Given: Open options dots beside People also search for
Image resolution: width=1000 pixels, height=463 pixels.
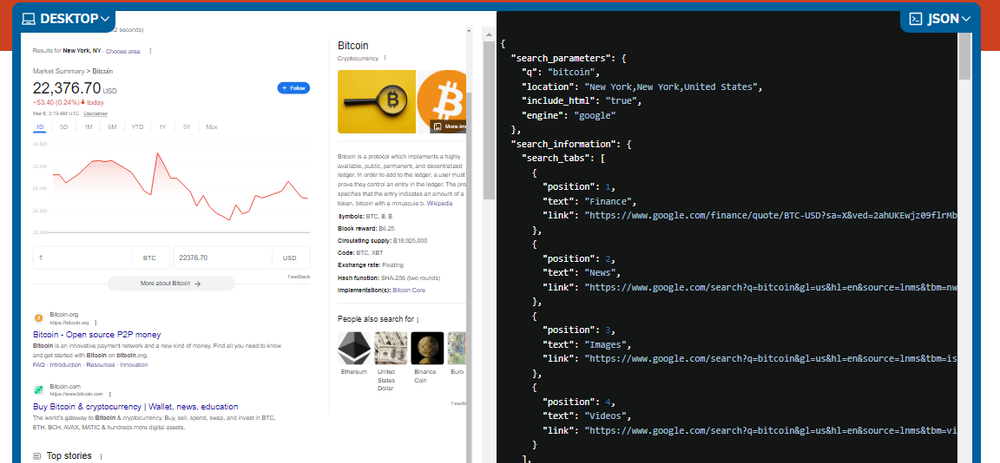Looking at the screenshot, I should (x=418, y=320).
